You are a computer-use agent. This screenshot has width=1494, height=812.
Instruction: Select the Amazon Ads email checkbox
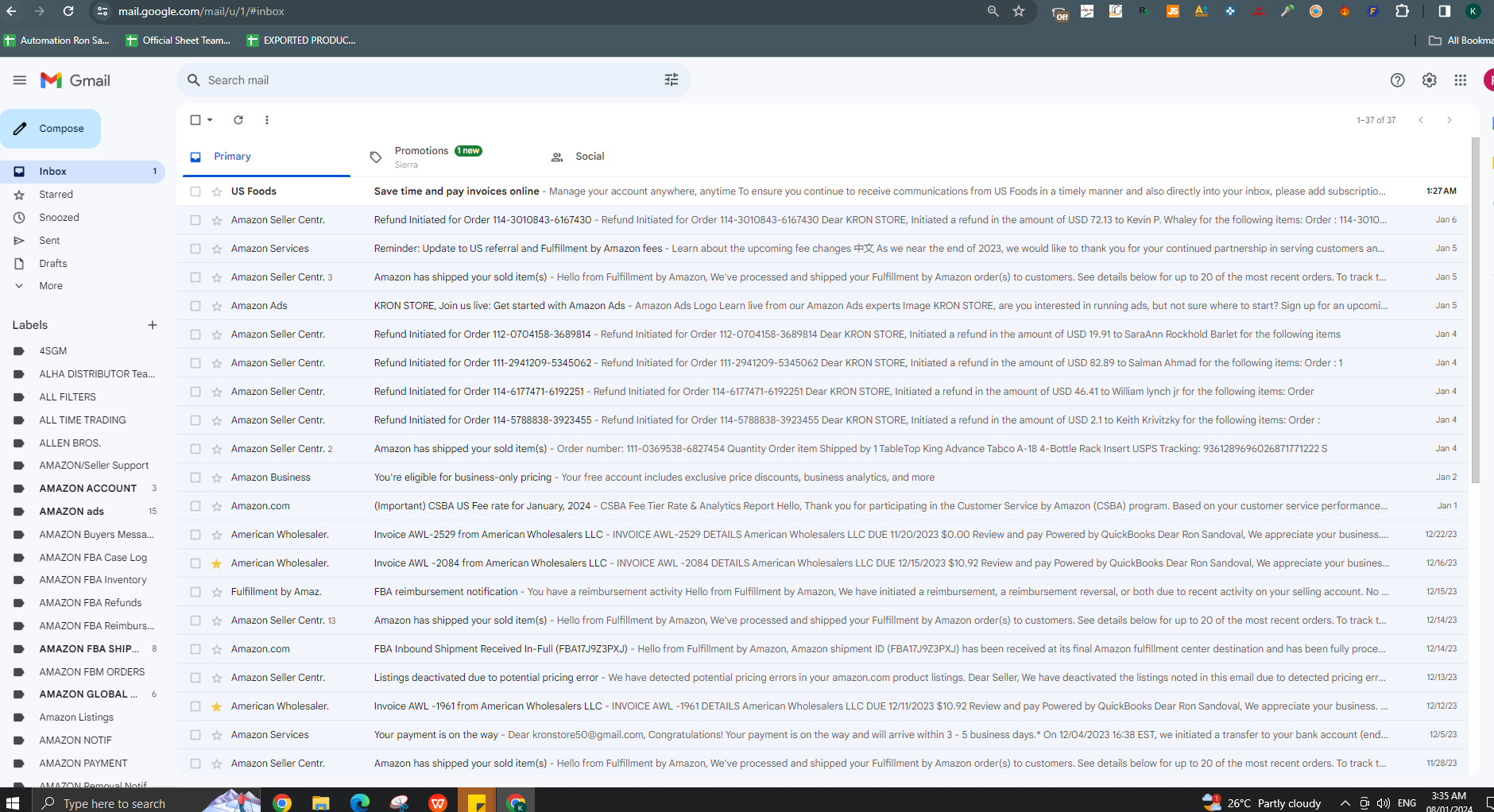195,306
